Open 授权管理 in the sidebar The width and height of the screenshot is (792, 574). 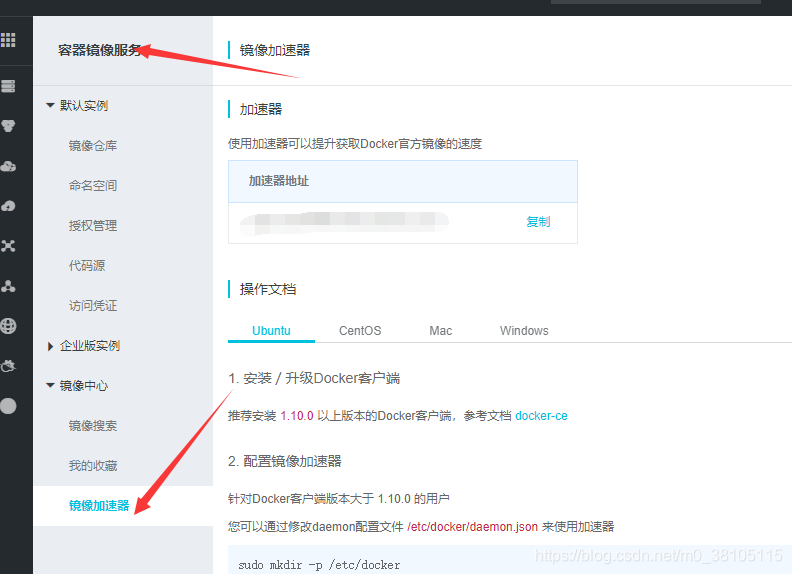tap(93, 226)
